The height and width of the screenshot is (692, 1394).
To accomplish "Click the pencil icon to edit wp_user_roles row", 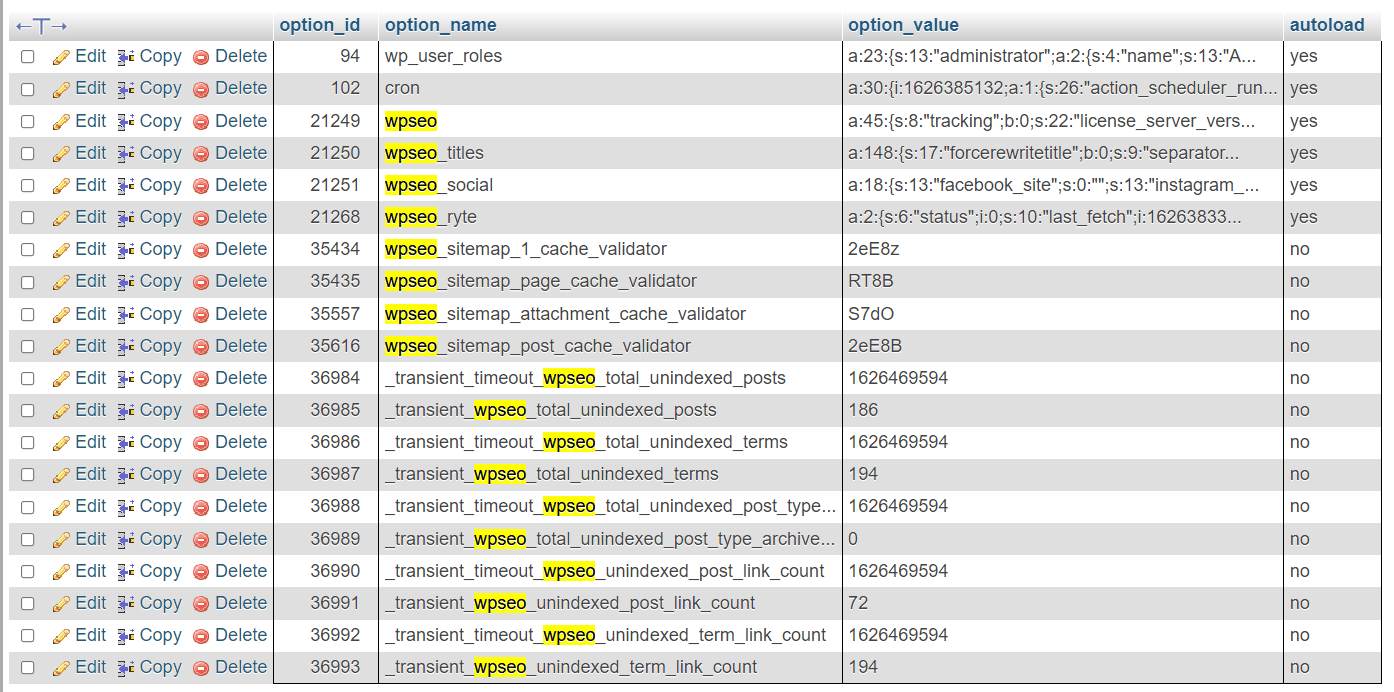I will (x=61, y=56).
